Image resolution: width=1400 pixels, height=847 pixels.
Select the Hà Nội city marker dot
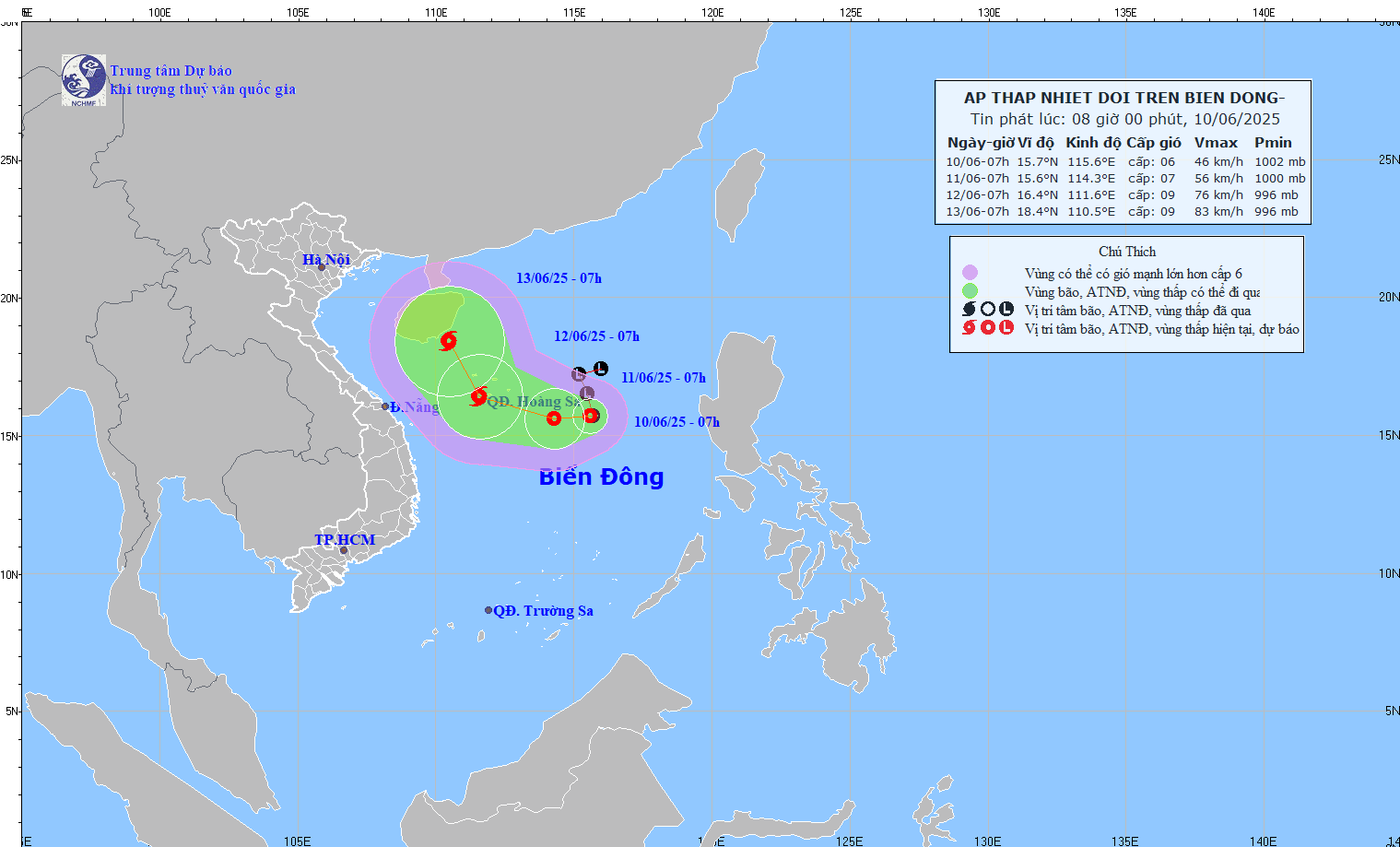pyautogui.click(x=322, y=267)
